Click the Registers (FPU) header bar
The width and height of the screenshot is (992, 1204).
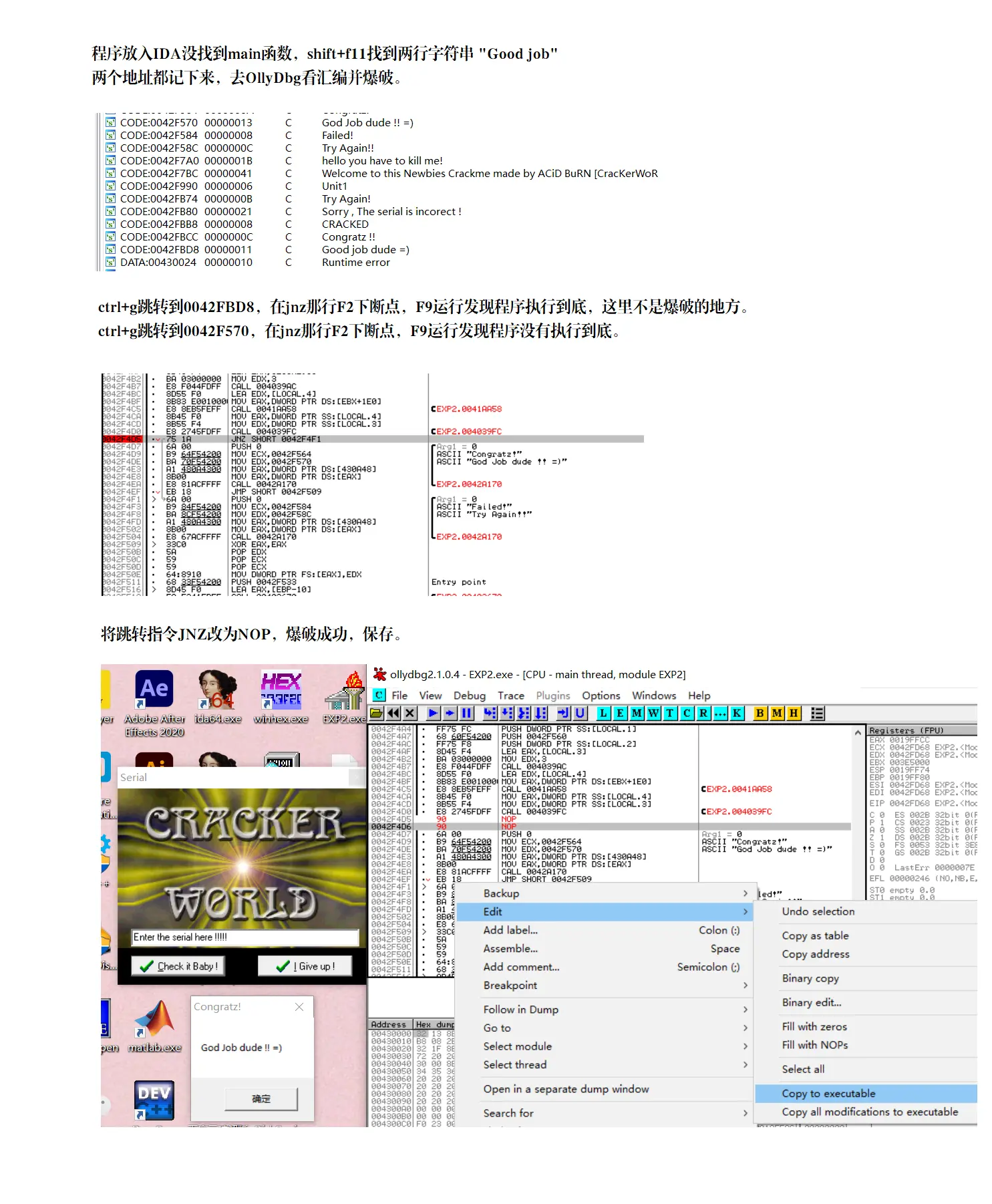(x=922, y=730)
